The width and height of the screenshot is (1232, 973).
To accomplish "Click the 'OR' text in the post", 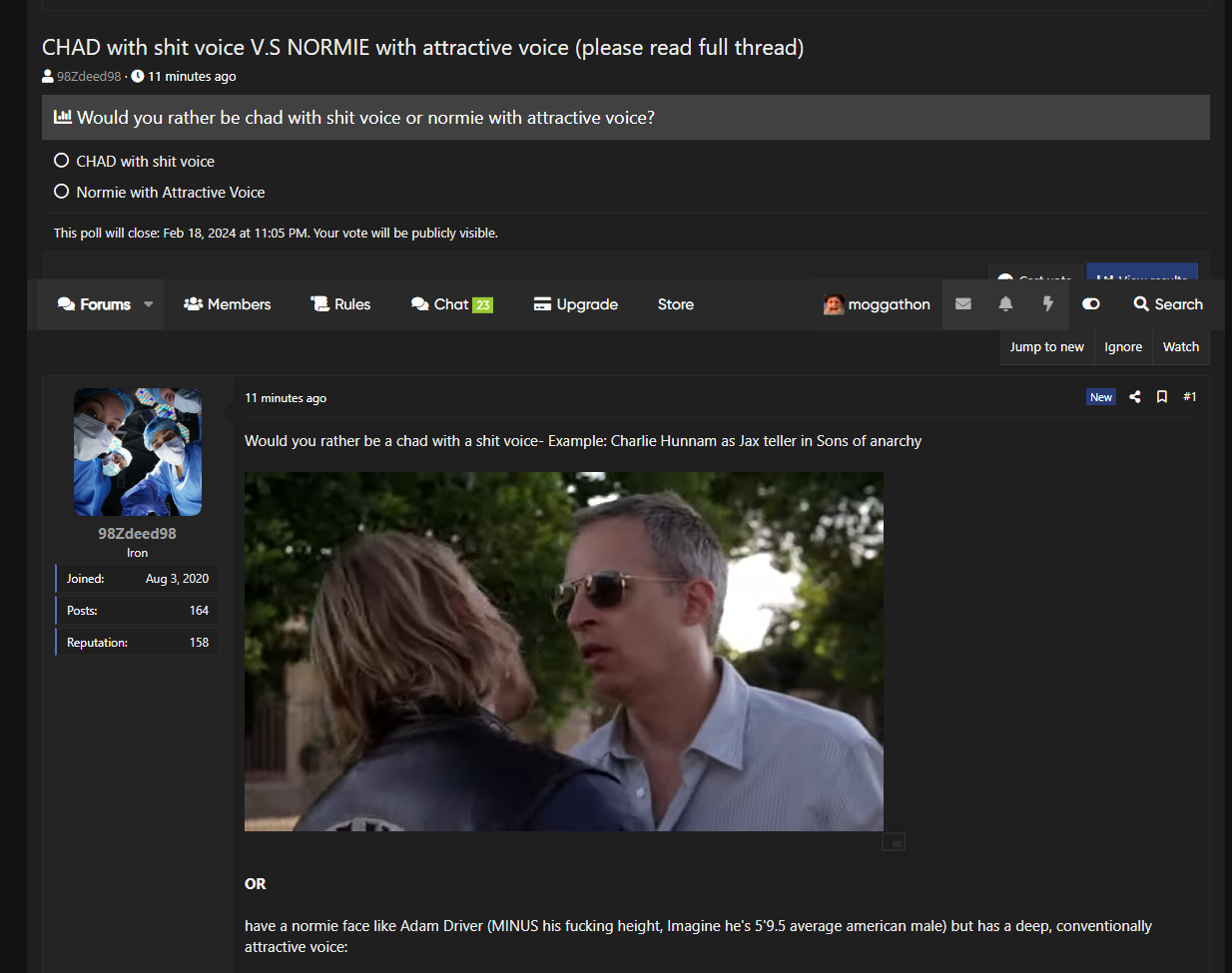I will click(x=256, y=884).
